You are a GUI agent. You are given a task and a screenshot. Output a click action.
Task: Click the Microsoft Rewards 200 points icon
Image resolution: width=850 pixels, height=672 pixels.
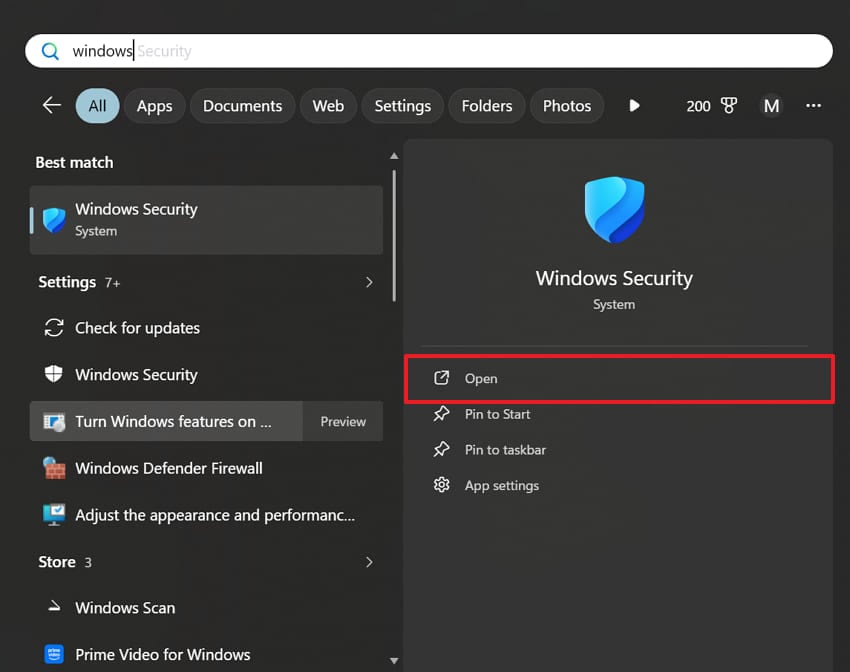point(711,105)
